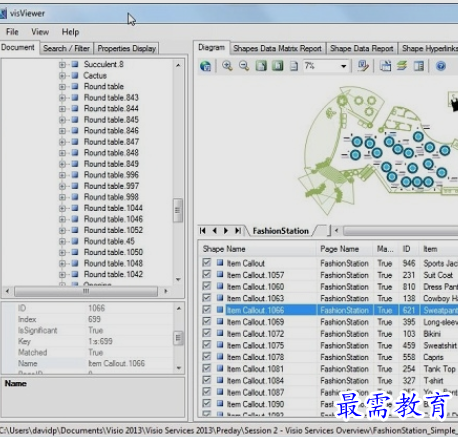The height and width of the screenshot is (437, 458).
Task: Click shape icon beside Round table.996
Action: pyautogui.click(x=75, y=175)
